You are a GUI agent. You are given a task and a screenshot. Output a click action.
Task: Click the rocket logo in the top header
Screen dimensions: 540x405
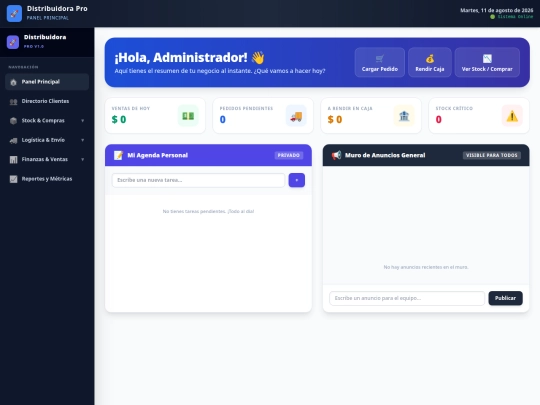tap(14, 13)
